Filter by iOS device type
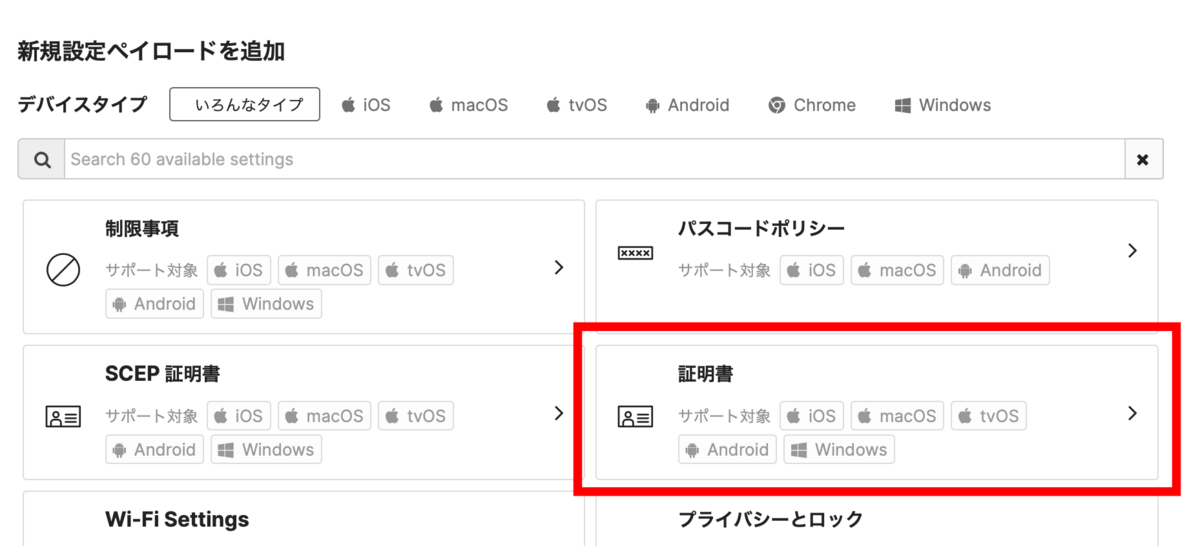This screenshot has width=1200, height=546. [x=366, y=105]
